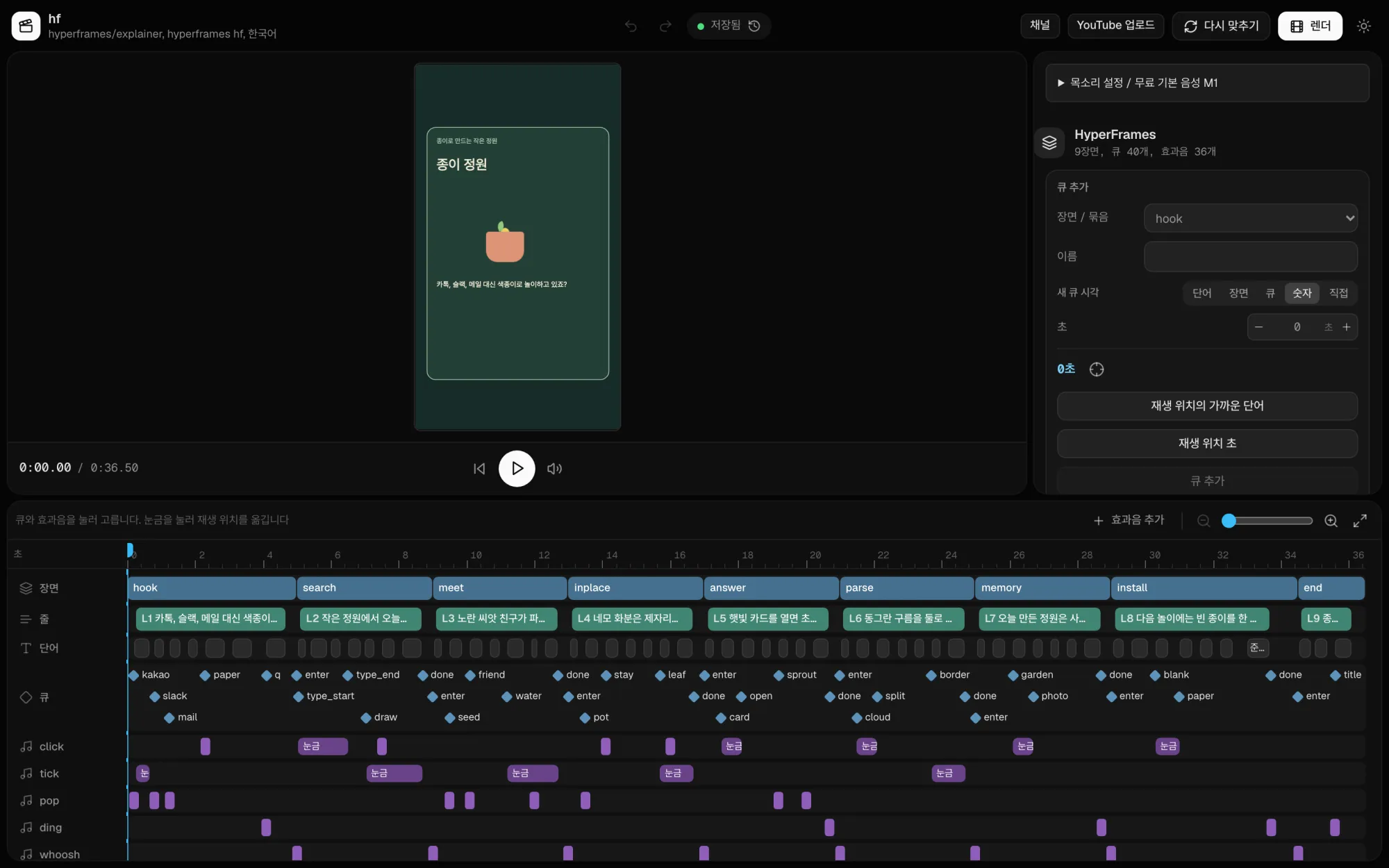Click the HyperFrames layers icon
This screenshot has height=868, width=1389.
pos(1049,142)
